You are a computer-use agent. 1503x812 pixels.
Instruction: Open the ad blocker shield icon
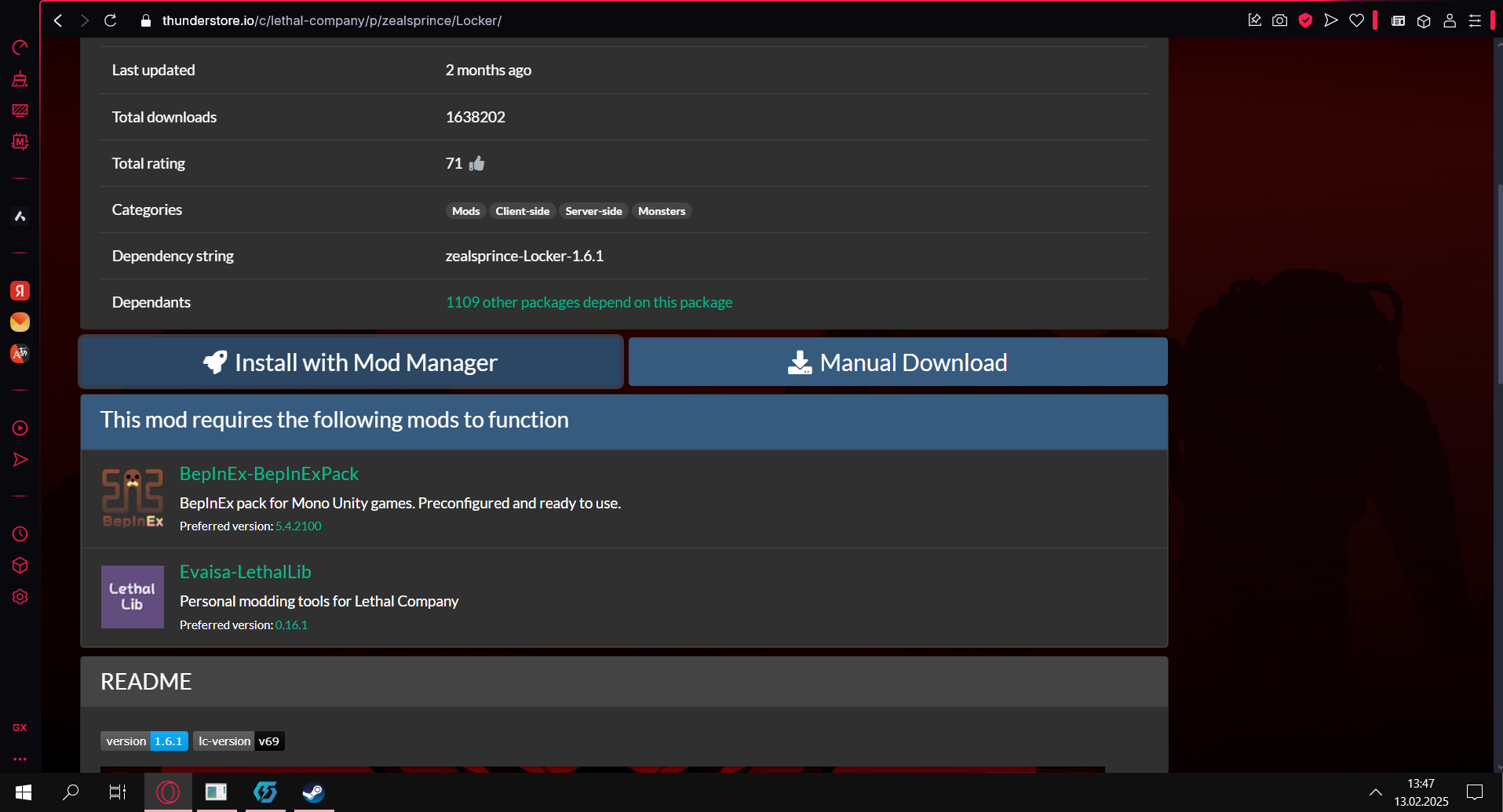[x=1305, y=20]
